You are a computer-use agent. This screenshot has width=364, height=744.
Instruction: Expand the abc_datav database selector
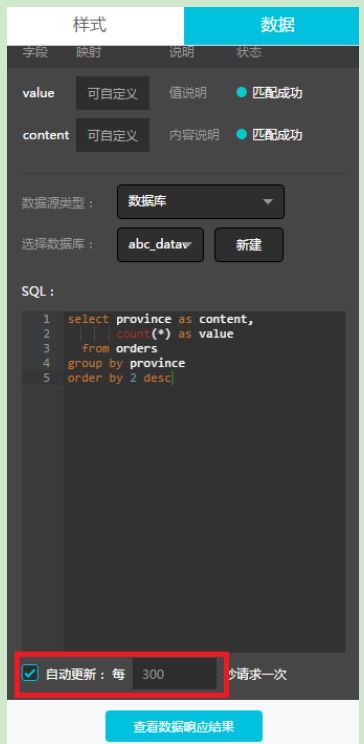160,245
